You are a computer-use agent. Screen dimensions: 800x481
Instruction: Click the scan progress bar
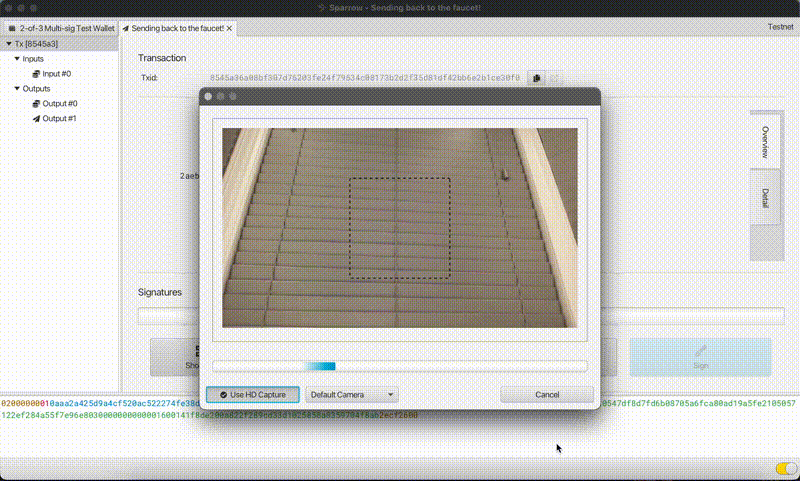(399, 366)
